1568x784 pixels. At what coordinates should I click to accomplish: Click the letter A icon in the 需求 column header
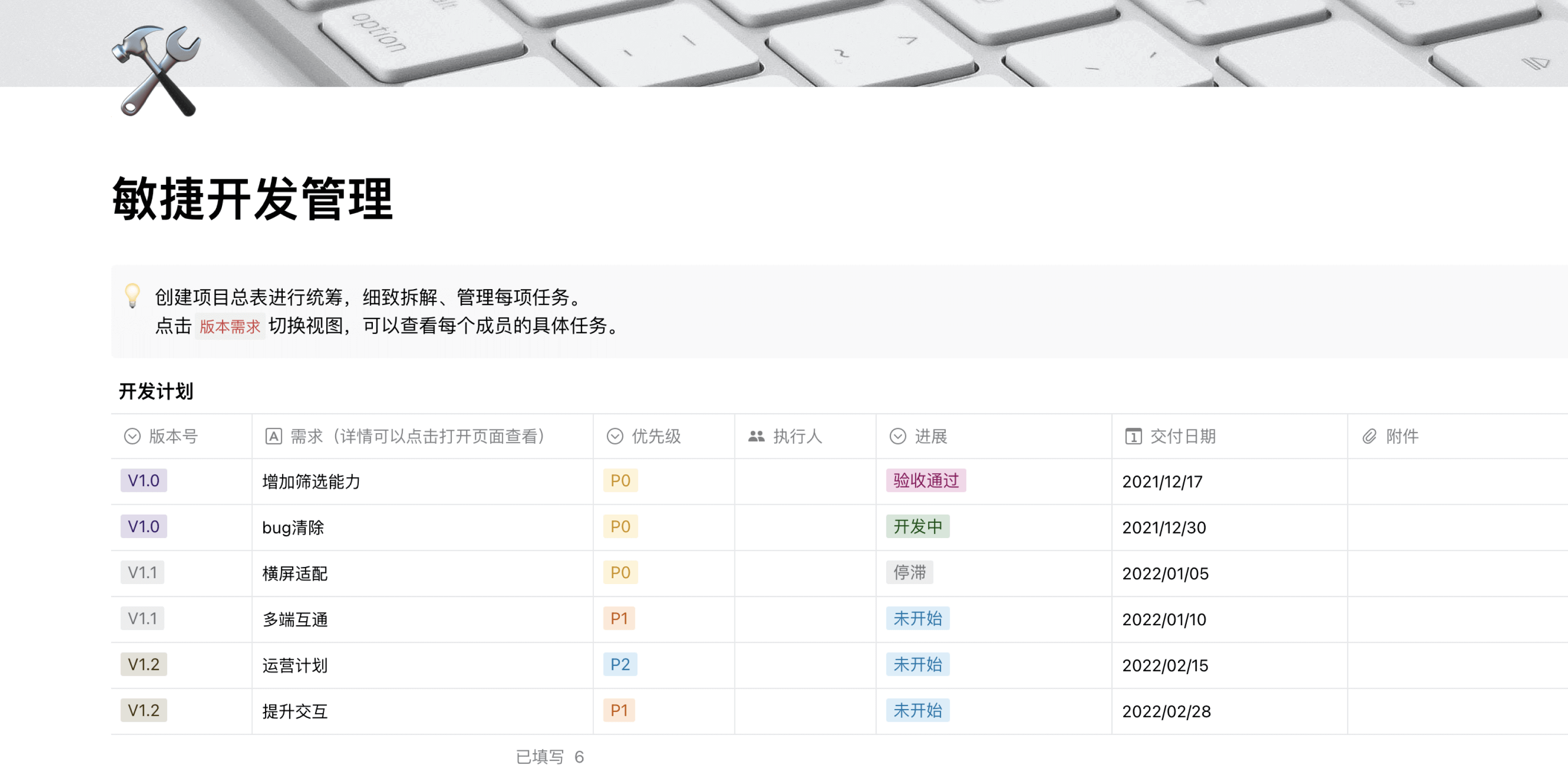[x=274, y=437]
